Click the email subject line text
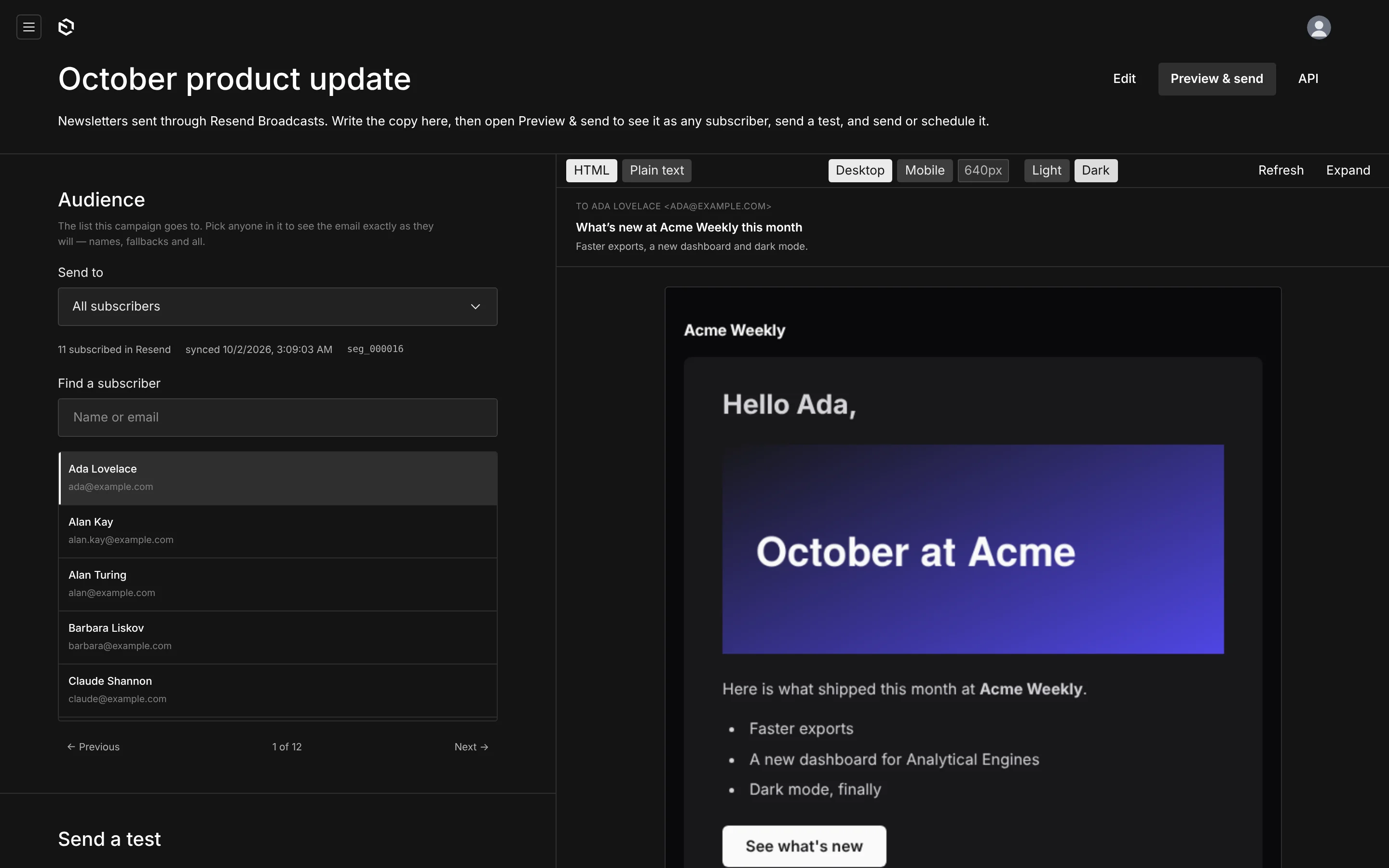1389x868 pixels. (689, 227)
